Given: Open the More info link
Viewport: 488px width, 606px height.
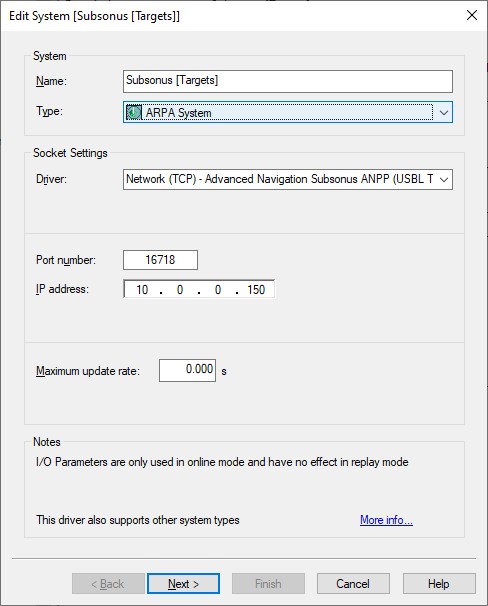Looking at the screenshot, I should (386, 520).
